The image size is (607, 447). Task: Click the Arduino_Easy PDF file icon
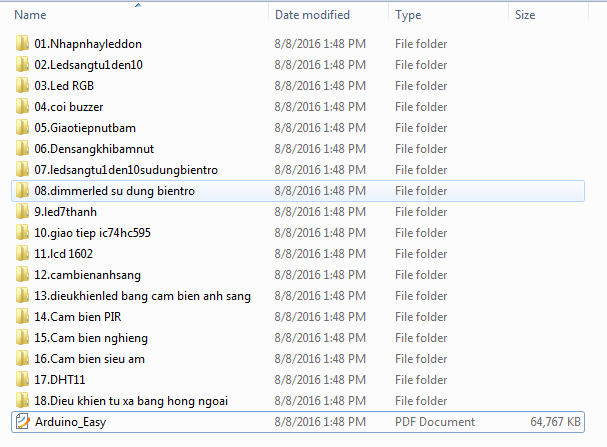tap(22, 421)
